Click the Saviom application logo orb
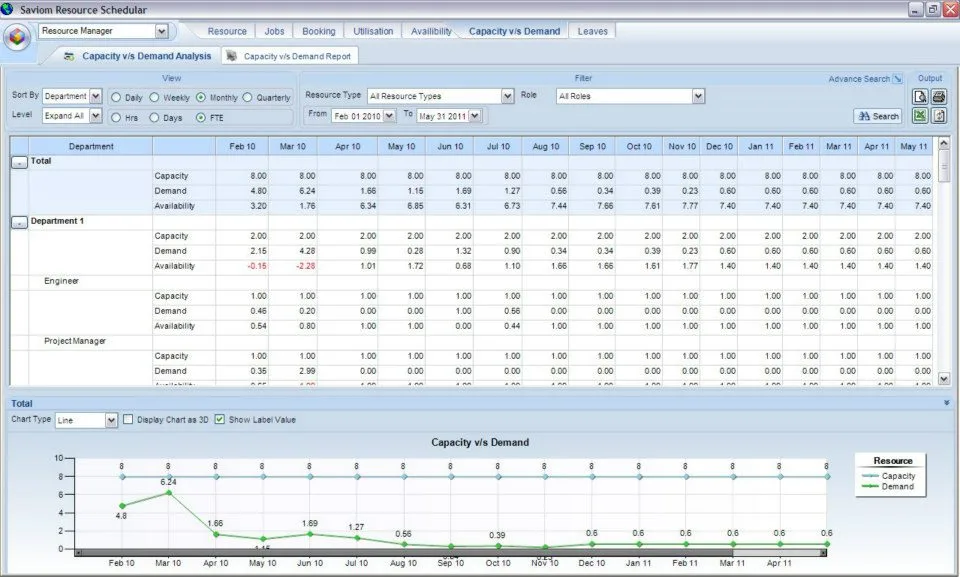This screenshot has width=960, height=577. tap(17, 38)
